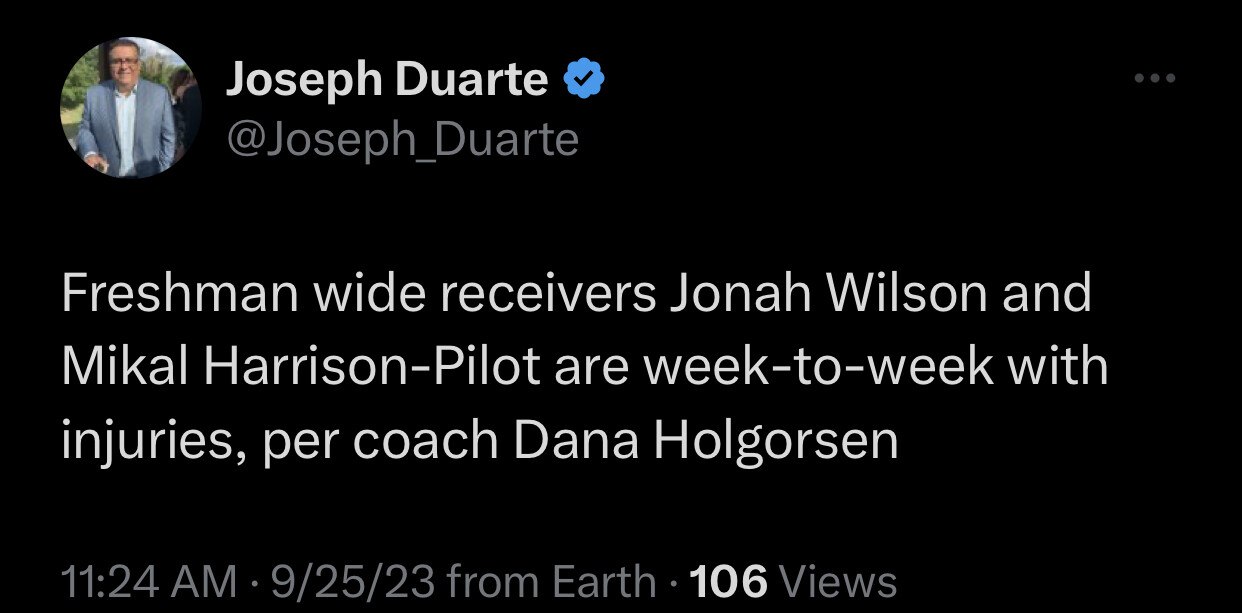This screenshot has height=613, width=1242.
Task: Open the @Joseph_Duarte handle link
Action: coord(403,139)
